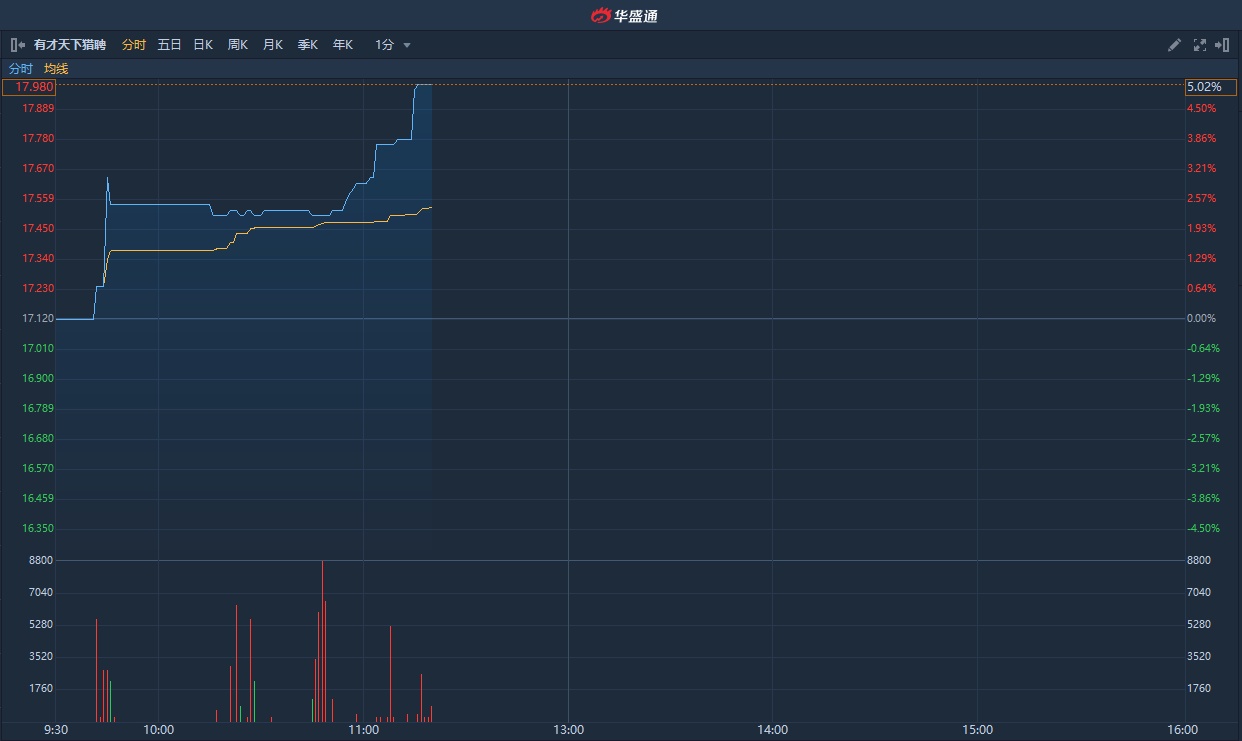Click the highlighted 17.980 price label
The image size is (1242, 741).
[29, 87]
